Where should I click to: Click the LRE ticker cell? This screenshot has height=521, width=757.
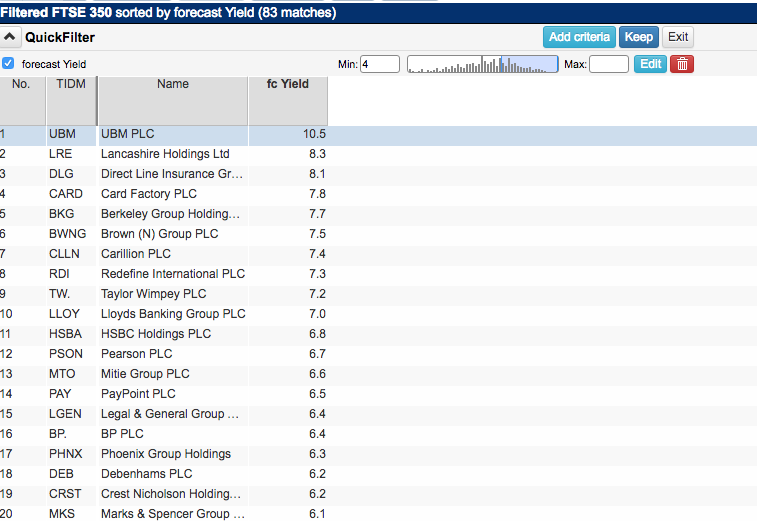71,154
